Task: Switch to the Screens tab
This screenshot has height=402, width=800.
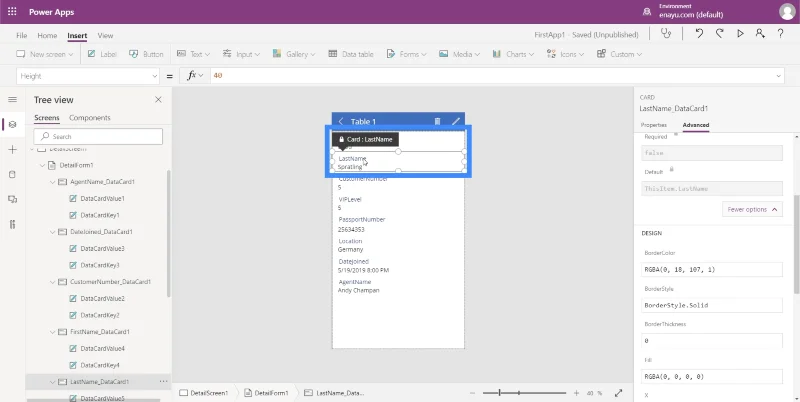Action: [46, 118]
